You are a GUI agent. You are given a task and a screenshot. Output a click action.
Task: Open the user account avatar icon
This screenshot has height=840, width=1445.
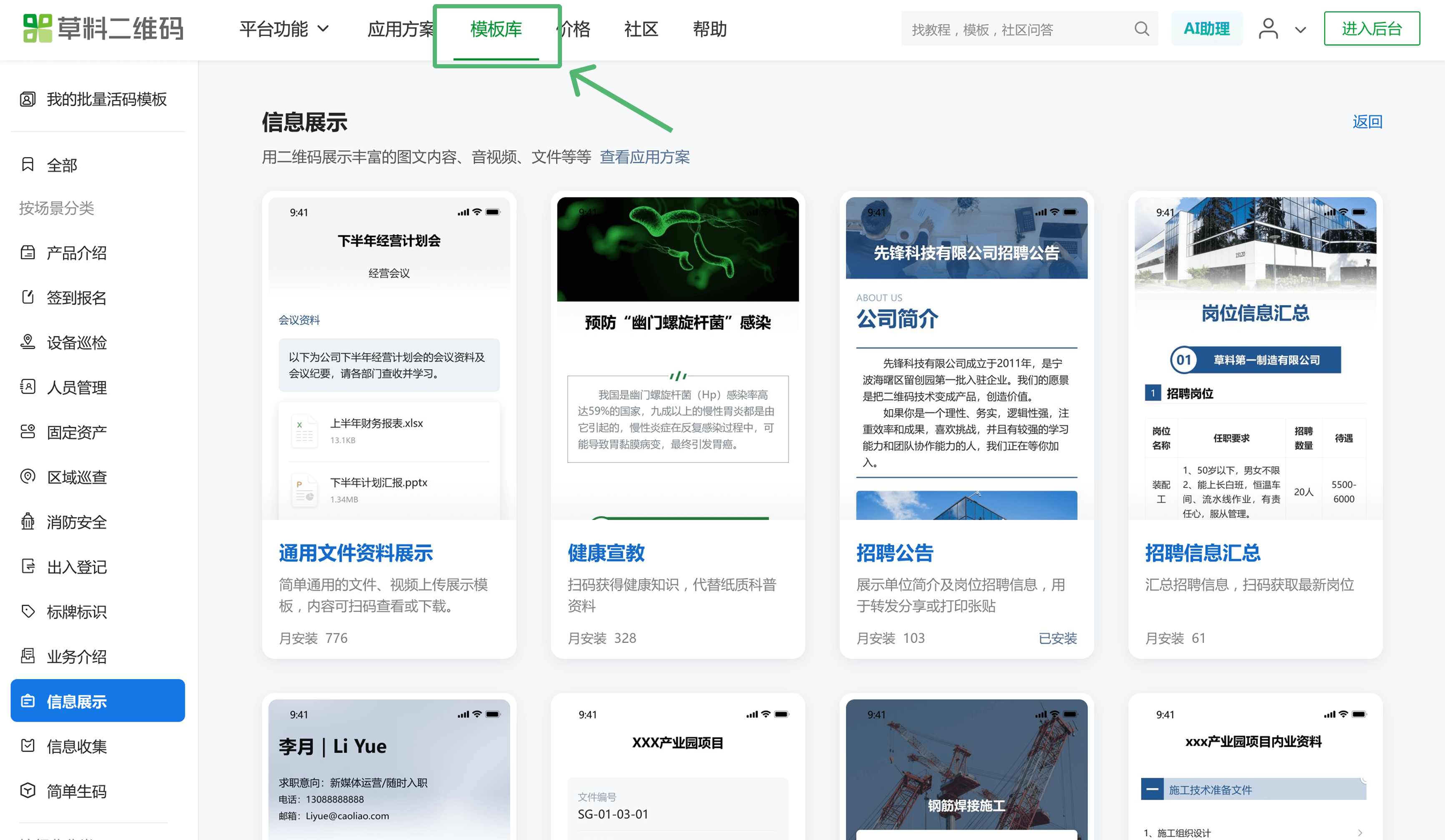(x=1268, y=29)
